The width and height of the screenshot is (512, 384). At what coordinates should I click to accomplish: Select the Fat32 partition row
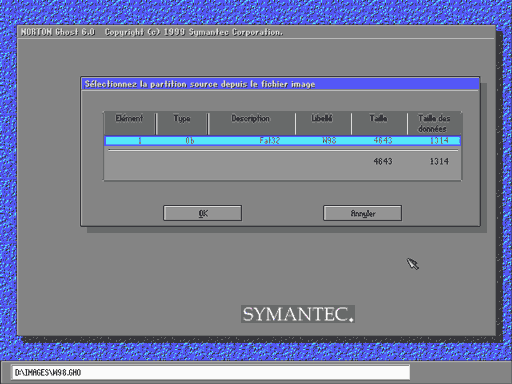coord(283,141)
